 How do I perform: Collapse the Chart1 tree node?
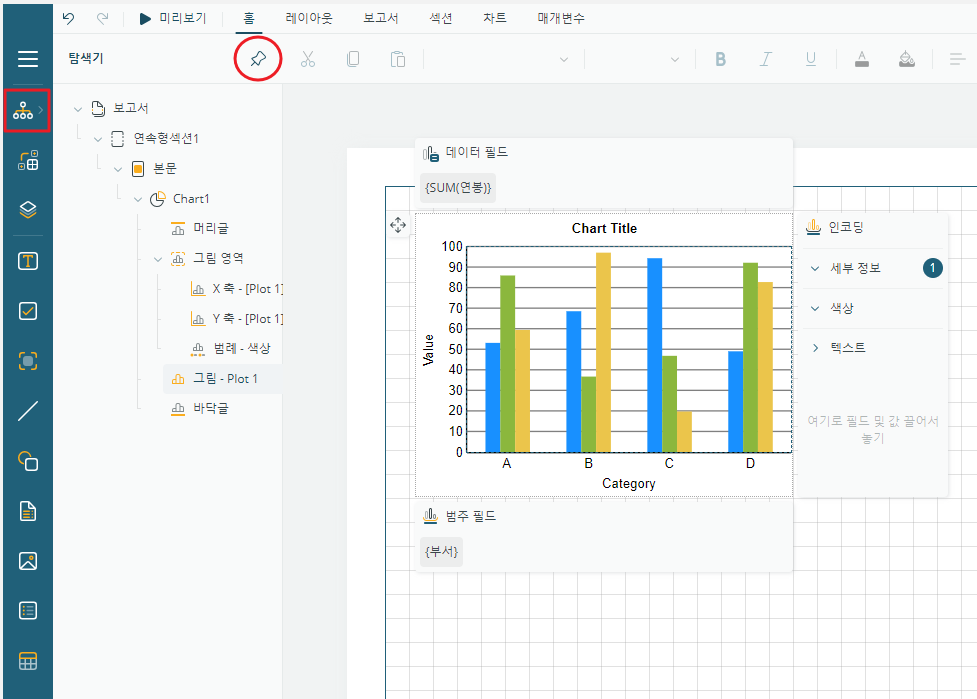coord(138,199)
